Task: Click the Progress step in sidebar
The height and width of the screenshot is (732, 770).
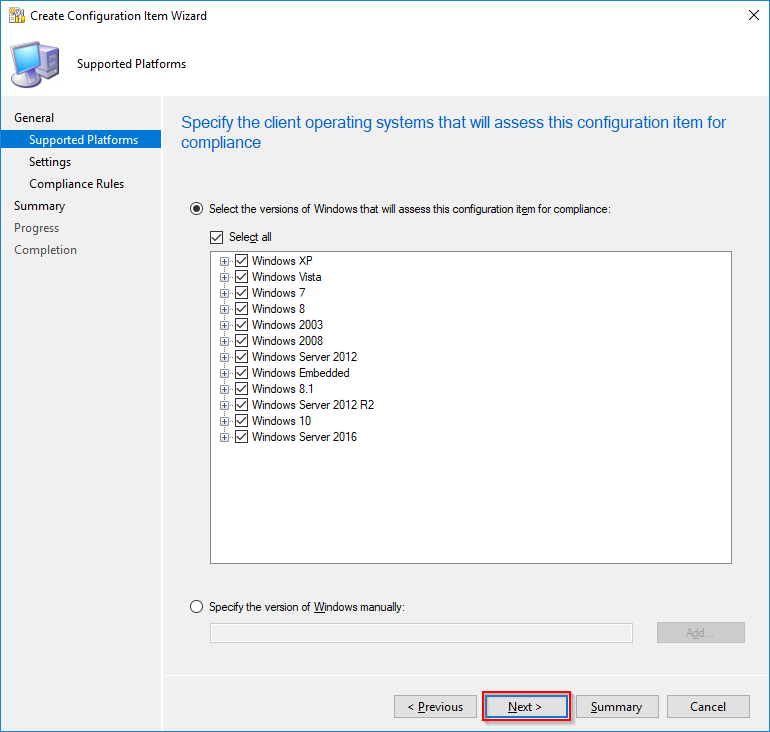Action: point(36,228)
